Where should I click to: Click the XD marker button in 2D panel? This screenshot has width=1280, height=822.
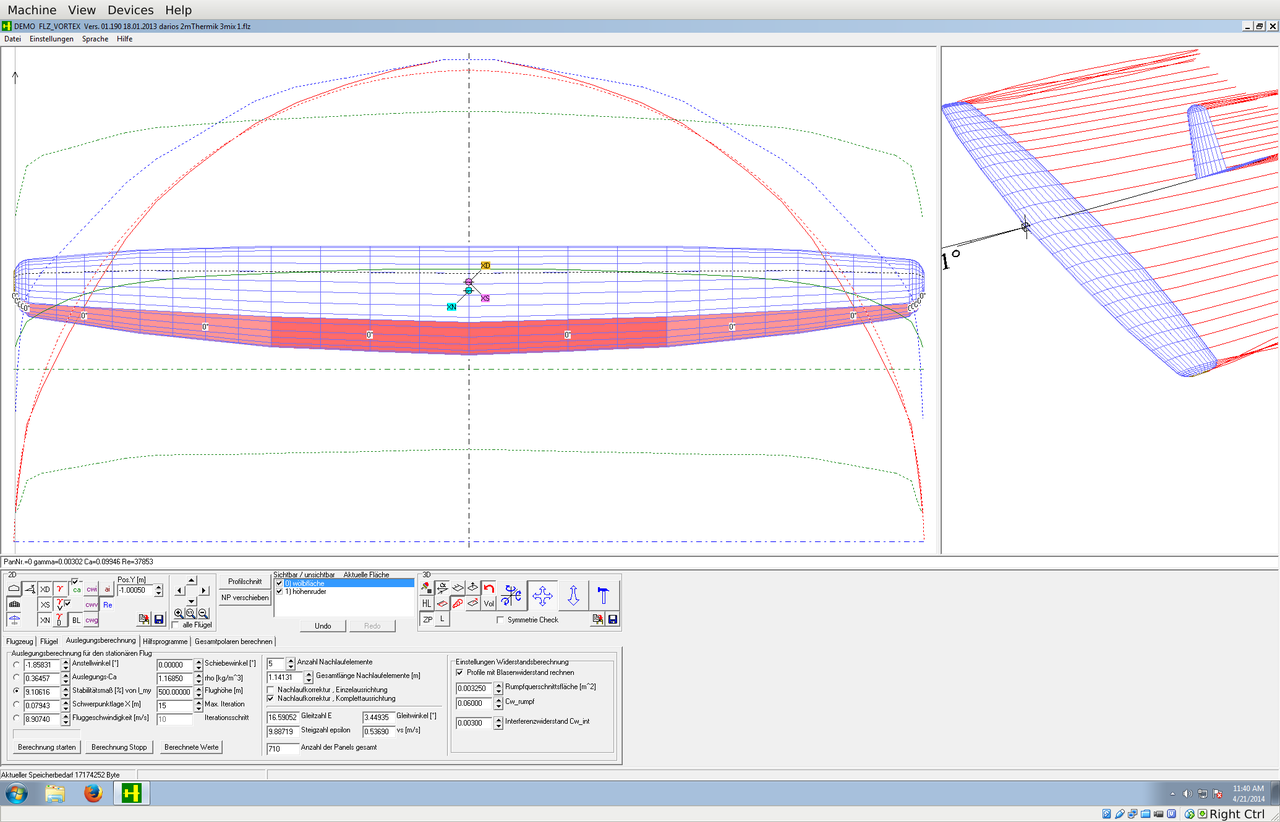click(45, 589)
